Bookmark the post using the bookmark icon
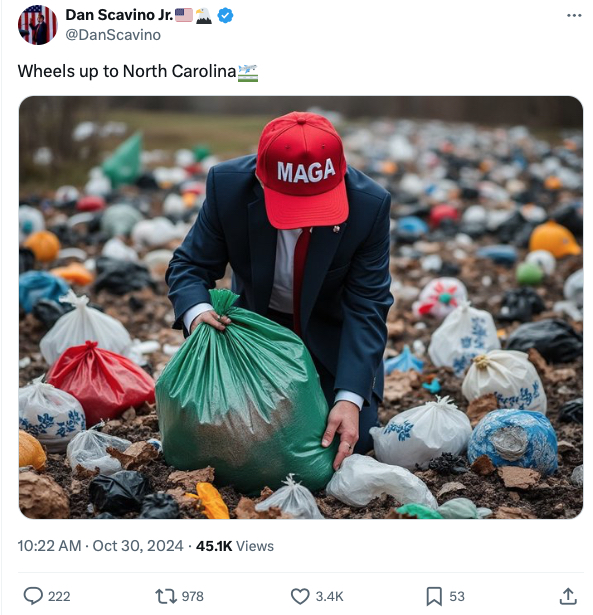This screenshot has height=615, width=593. pos(434,596)
